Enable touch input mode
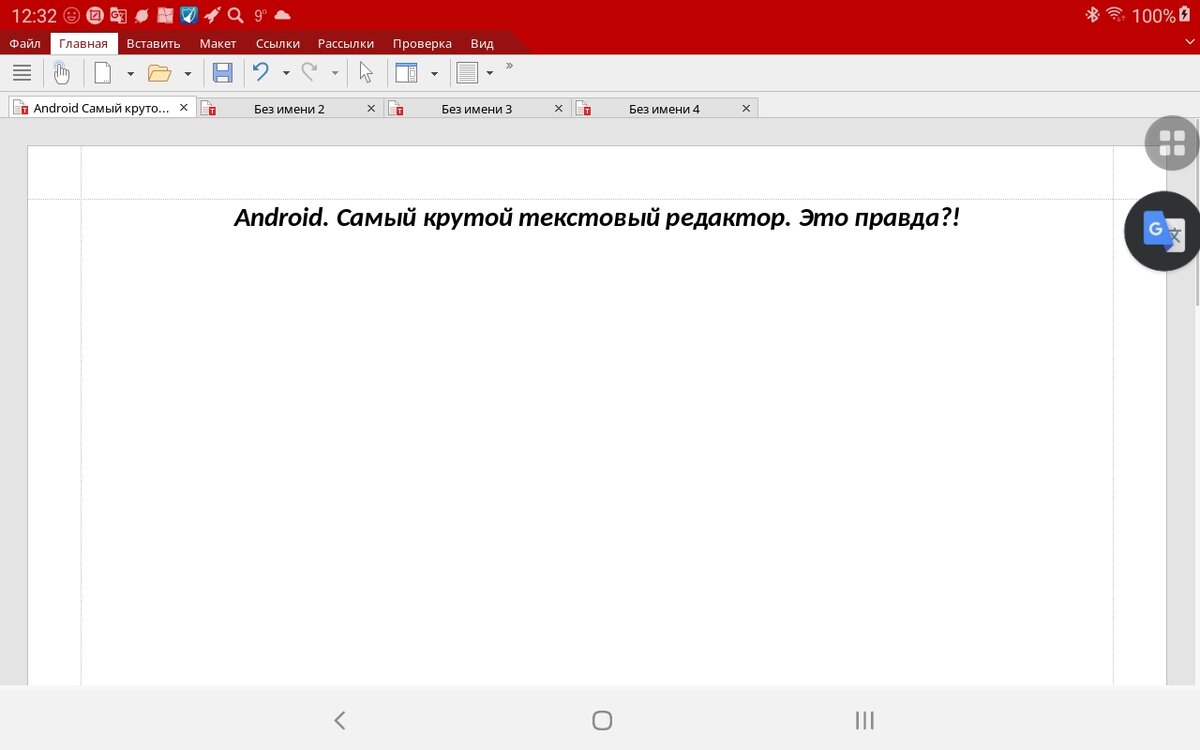This screenshot has height=750, width=1200. click(x=61, y=72)
